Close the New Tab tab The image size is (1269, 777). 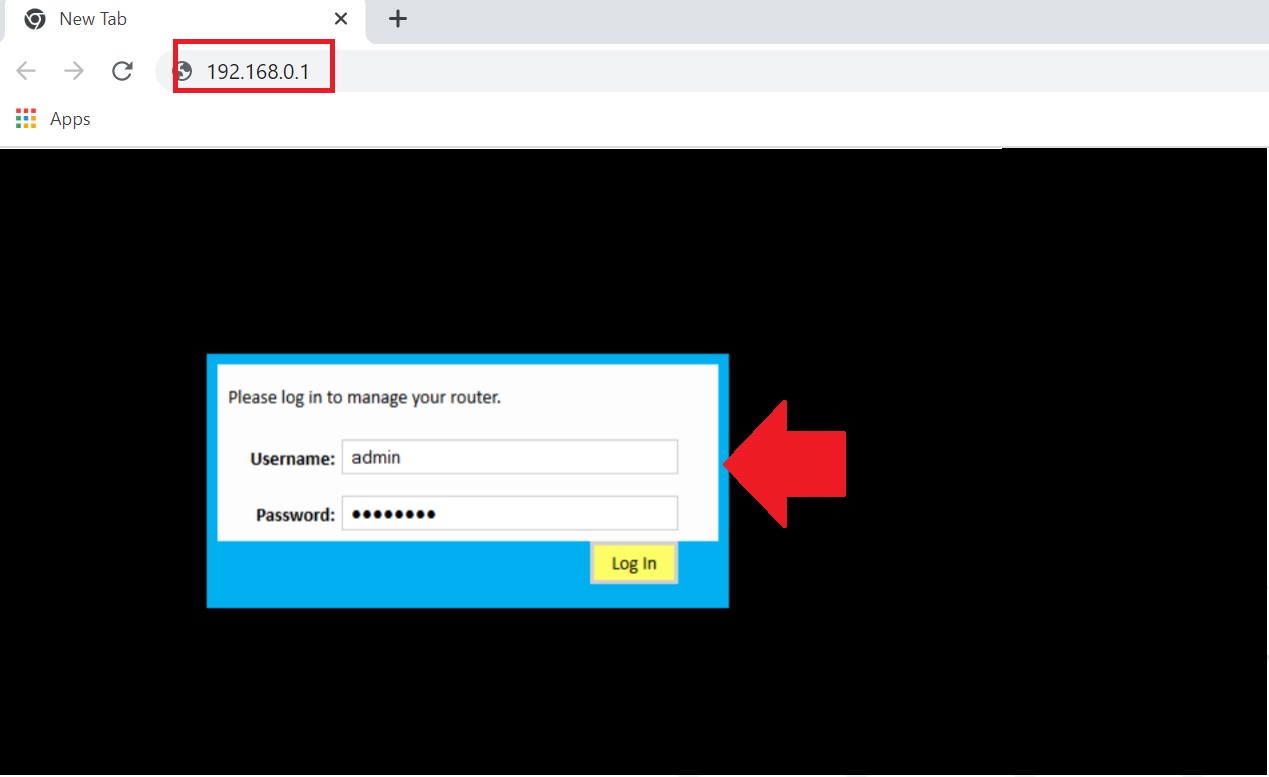click(x=341, y=19)
